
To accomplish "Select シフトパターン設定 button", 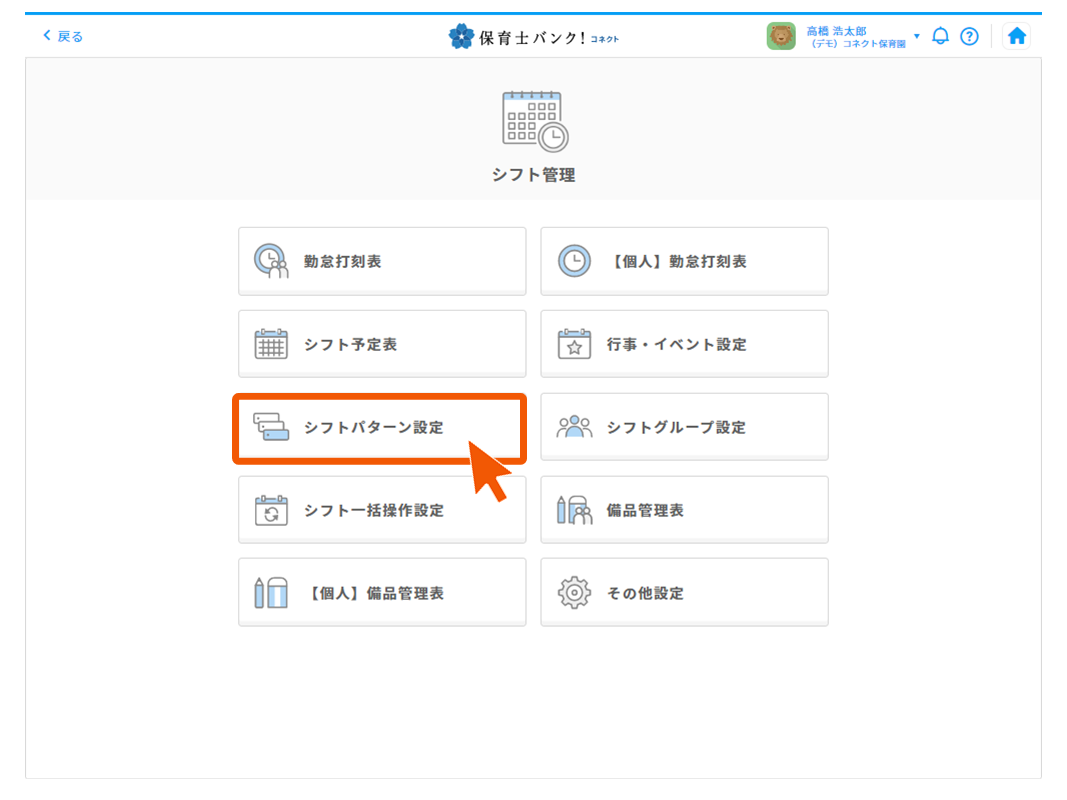I will click(379, 428).
